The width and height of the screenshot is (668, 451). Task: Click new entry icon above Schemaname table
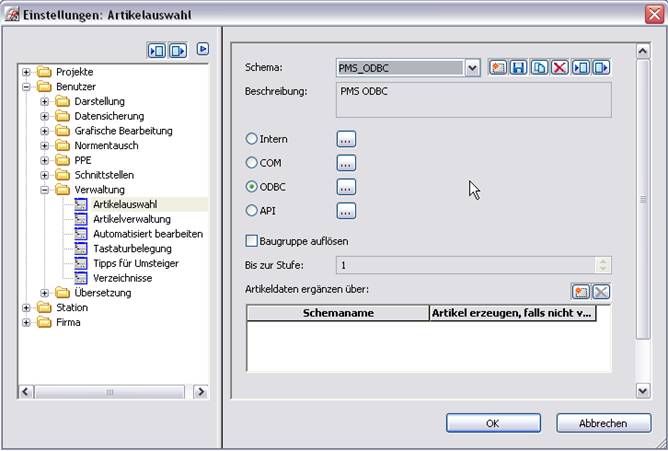coord(581,291)
